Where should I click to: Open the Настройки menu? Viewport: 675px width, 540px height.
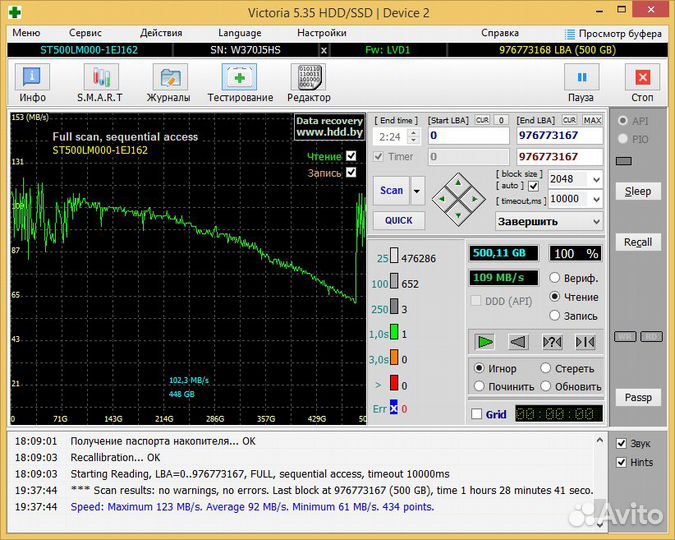click(321, 33)
